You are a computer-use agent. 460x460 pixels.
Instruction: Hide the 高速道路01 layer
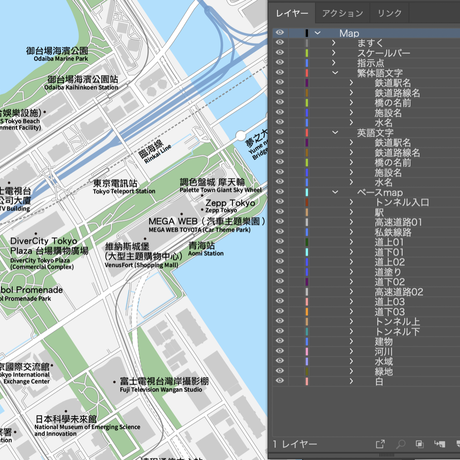click(280, 221)
